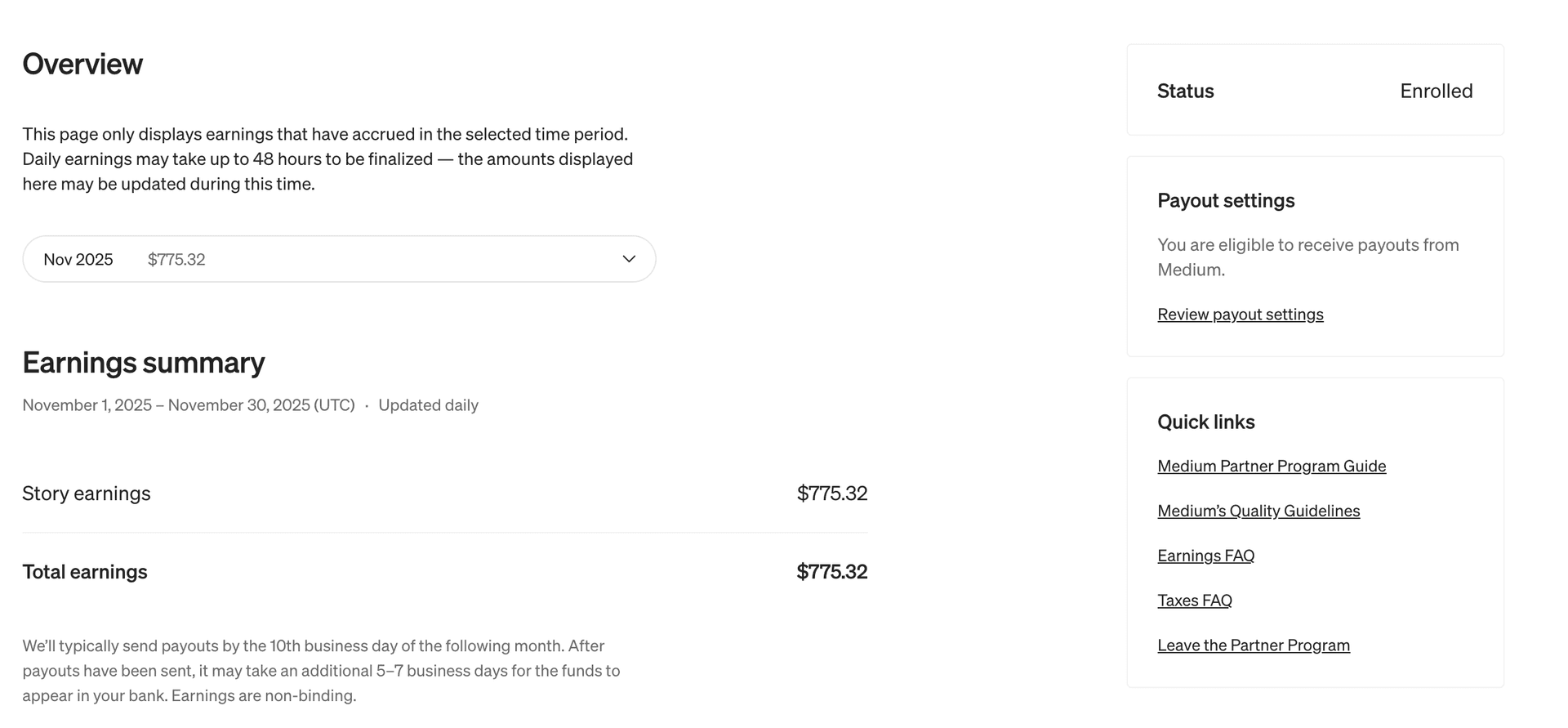Click the Quick links heading
Screen dimensions: 1568x728
1205,422
